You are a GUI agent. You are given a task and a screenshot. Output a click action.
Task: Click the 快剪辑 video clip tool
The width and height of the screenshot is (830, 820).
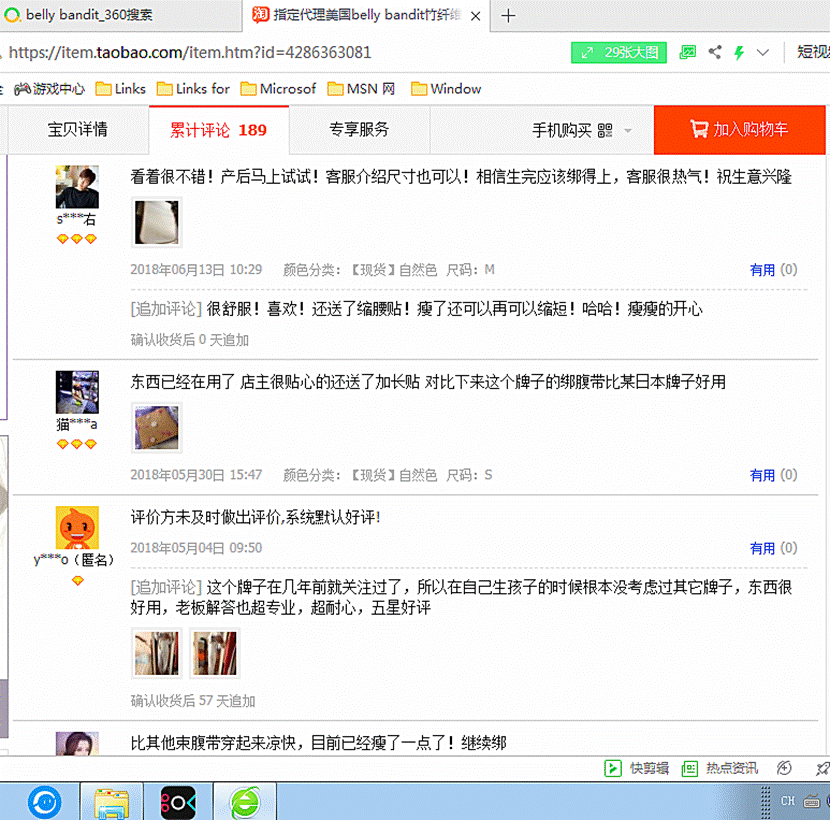point(638,768)
